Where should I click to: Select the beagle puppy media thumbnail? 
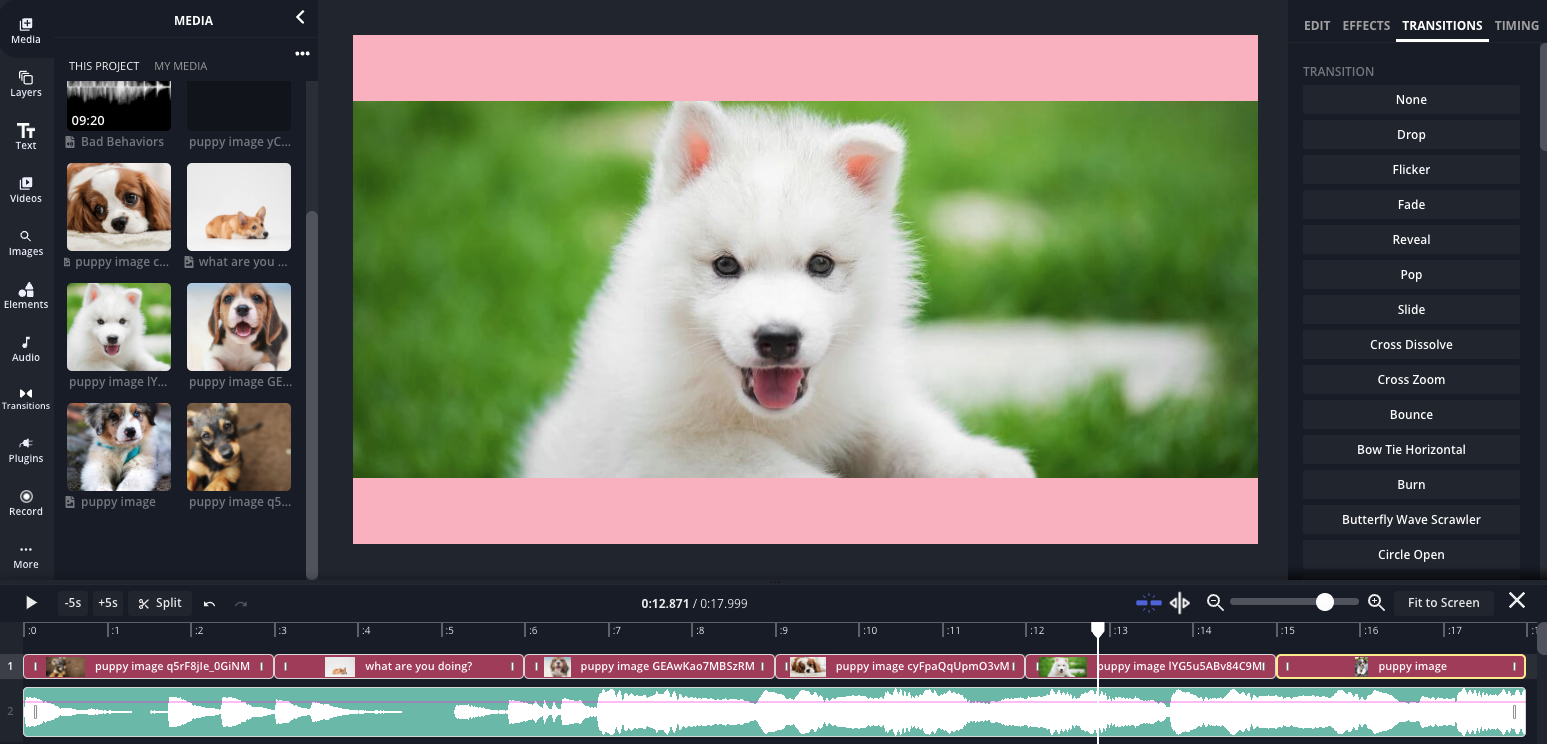tap(239, 327)
